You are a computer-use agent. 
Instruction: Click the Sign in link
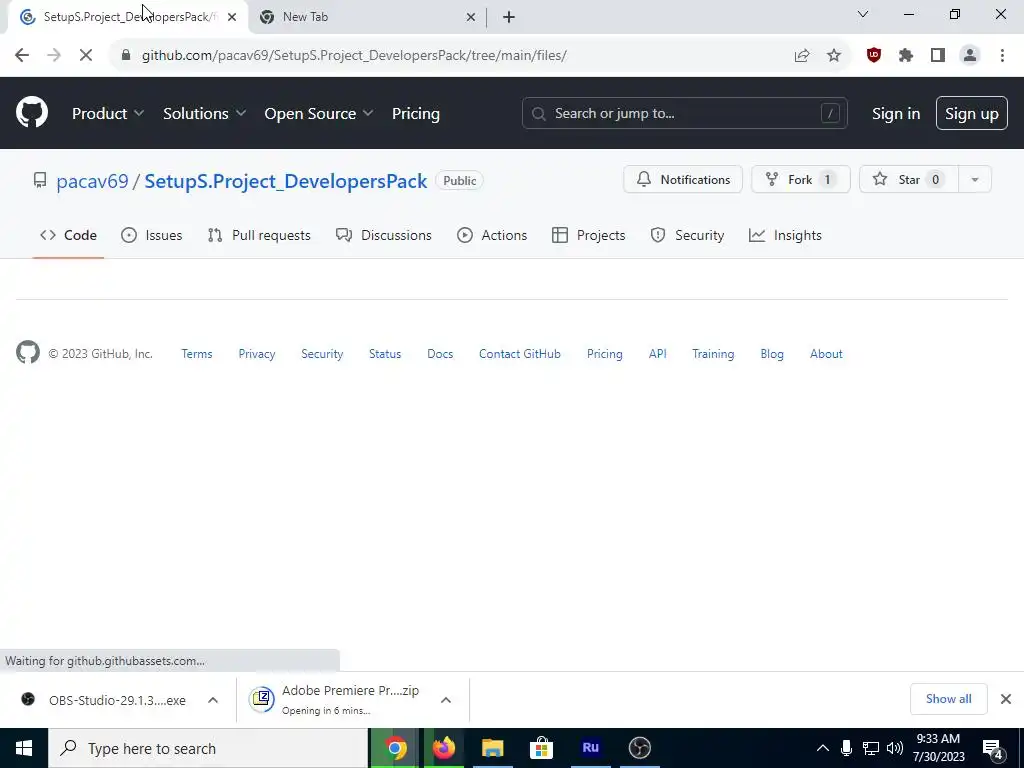point(895,114)
